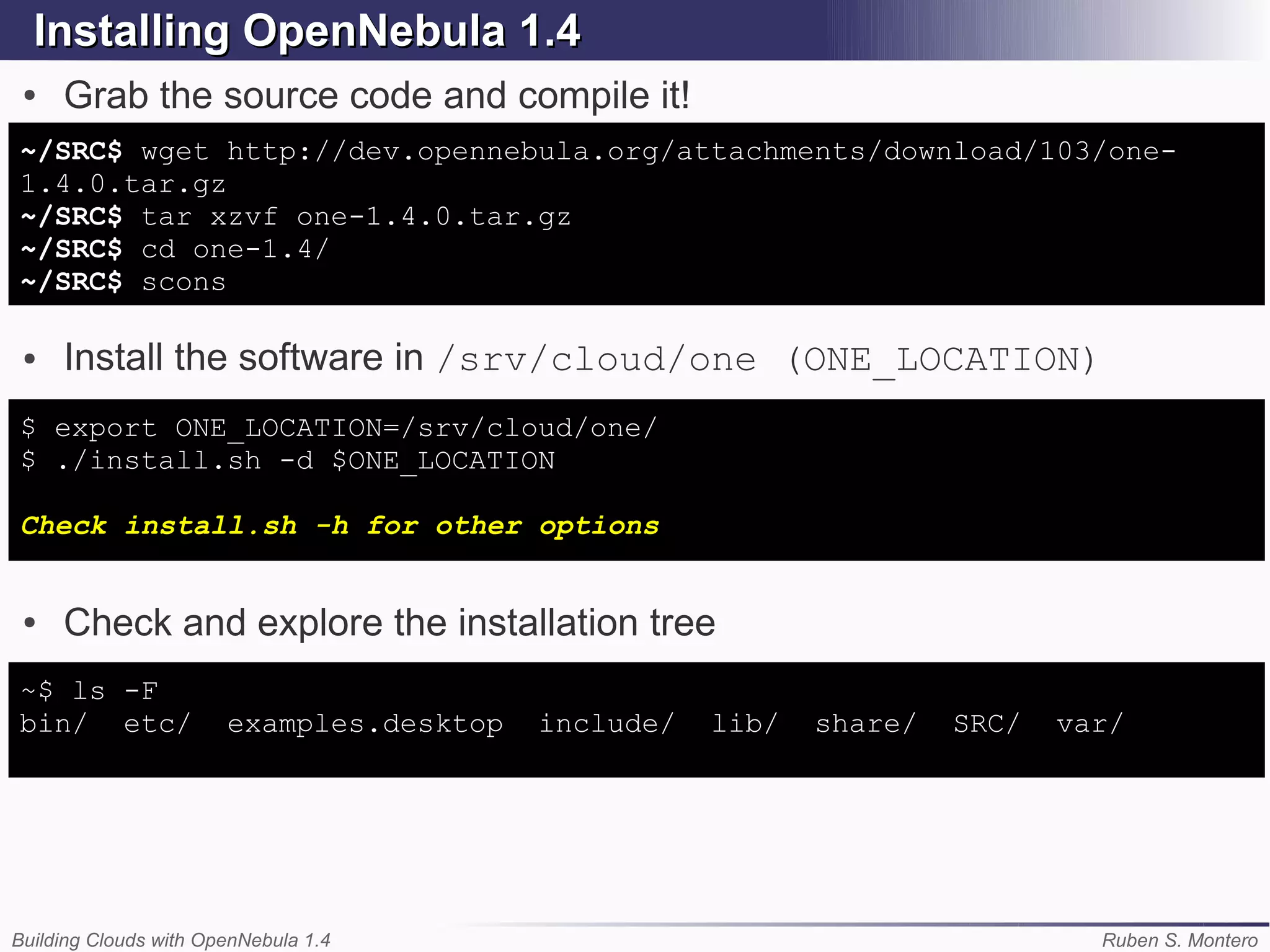Click the 'lib/' directory entry
The height and width of the screenshot is (952, 1270).
pos(745,724)
